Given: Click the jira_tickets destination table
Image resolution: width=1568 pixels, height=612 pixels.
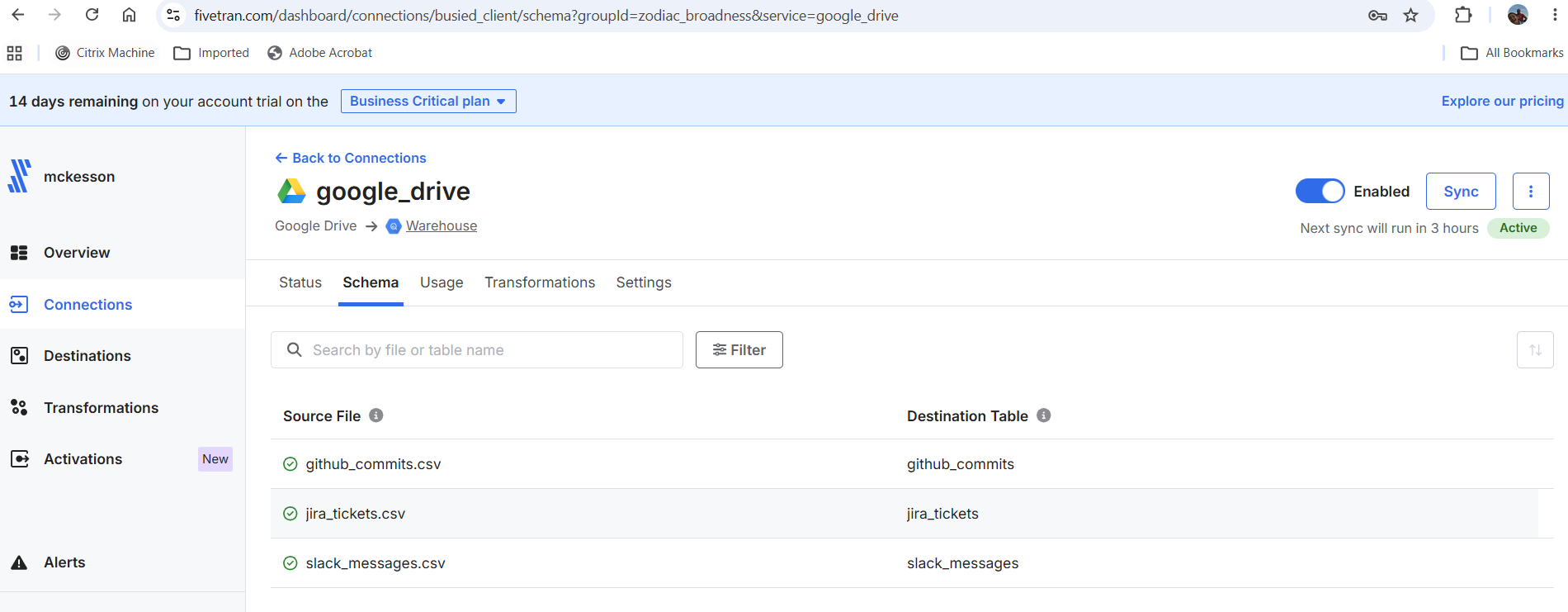Looking at the screenshot, I should coord(942,514).
